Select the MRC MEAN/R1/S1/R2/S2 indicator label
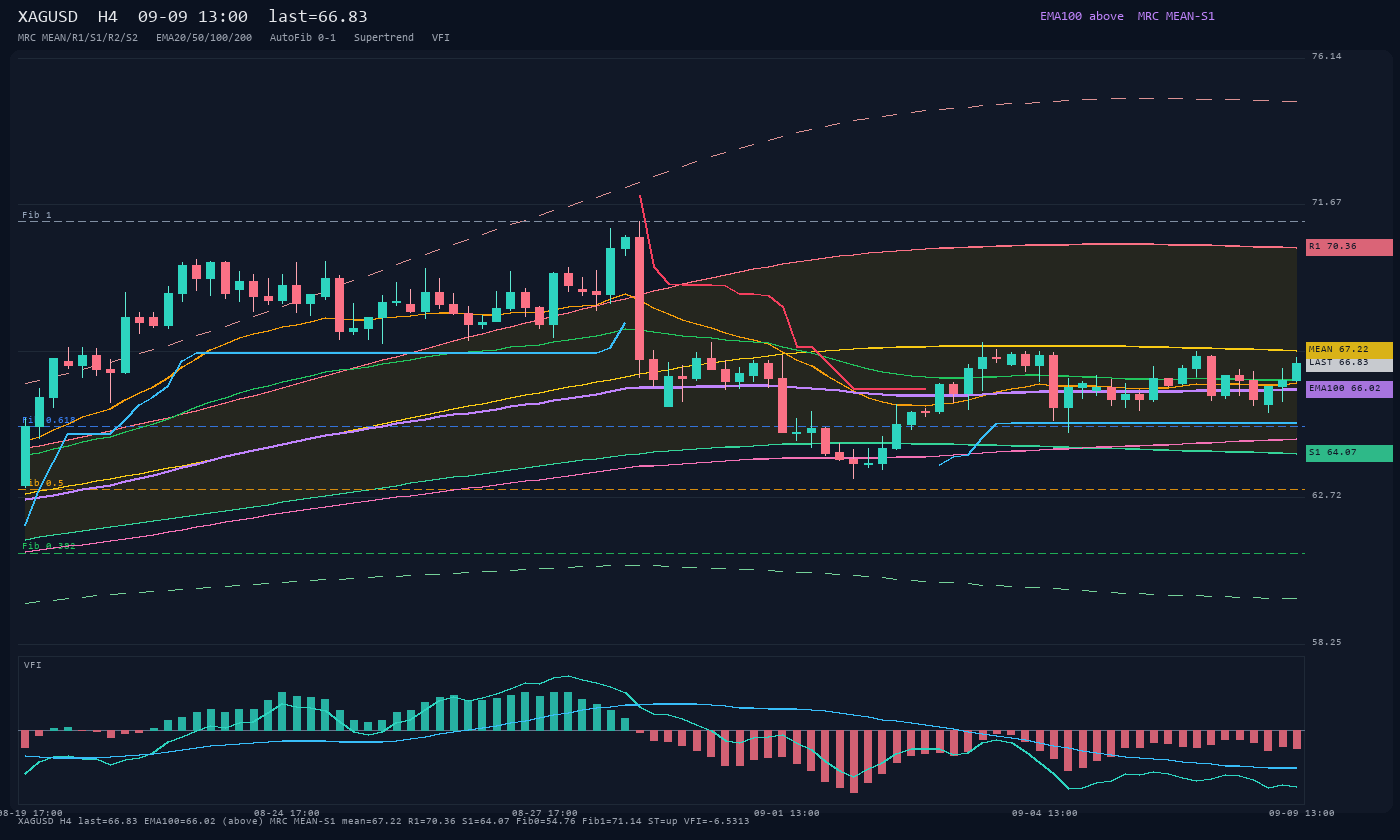This screenshot has width=1400, height=840. click(78, 38)
